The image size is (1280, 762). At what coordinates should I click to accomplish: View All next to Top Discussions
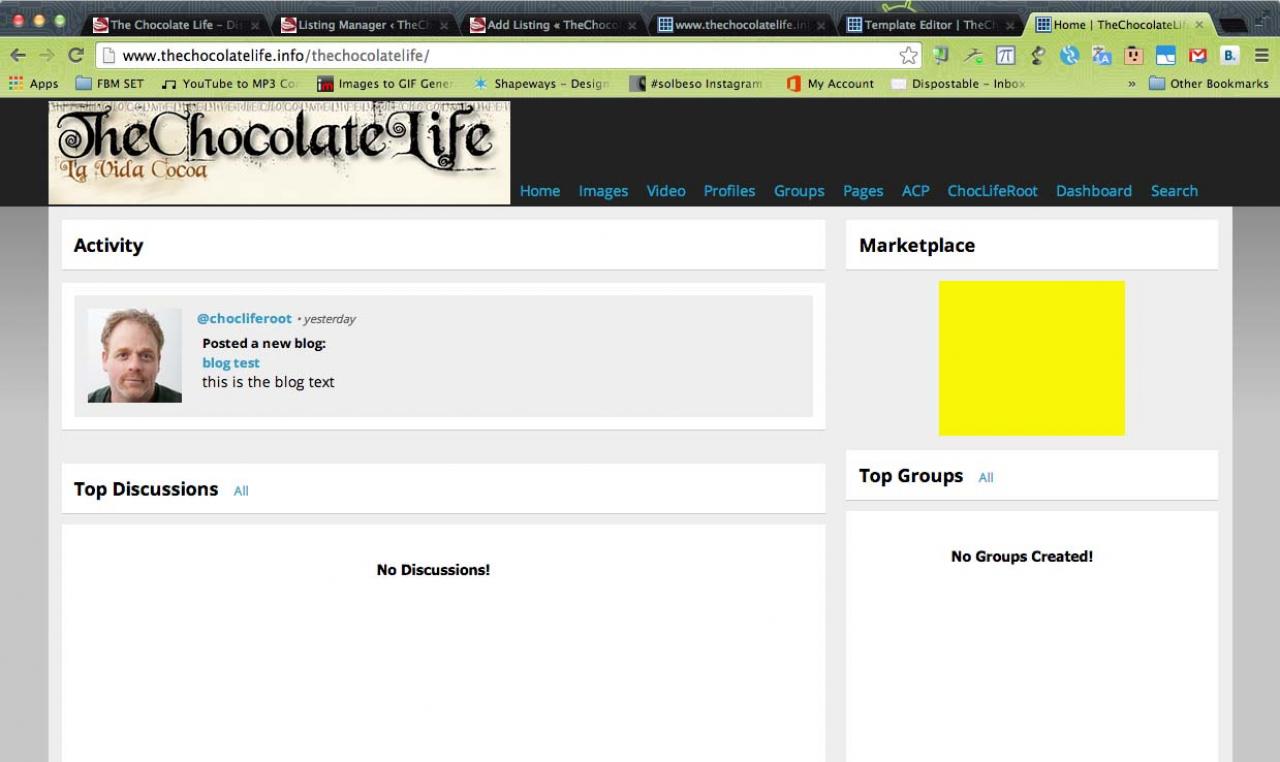[x=241, y=491]
